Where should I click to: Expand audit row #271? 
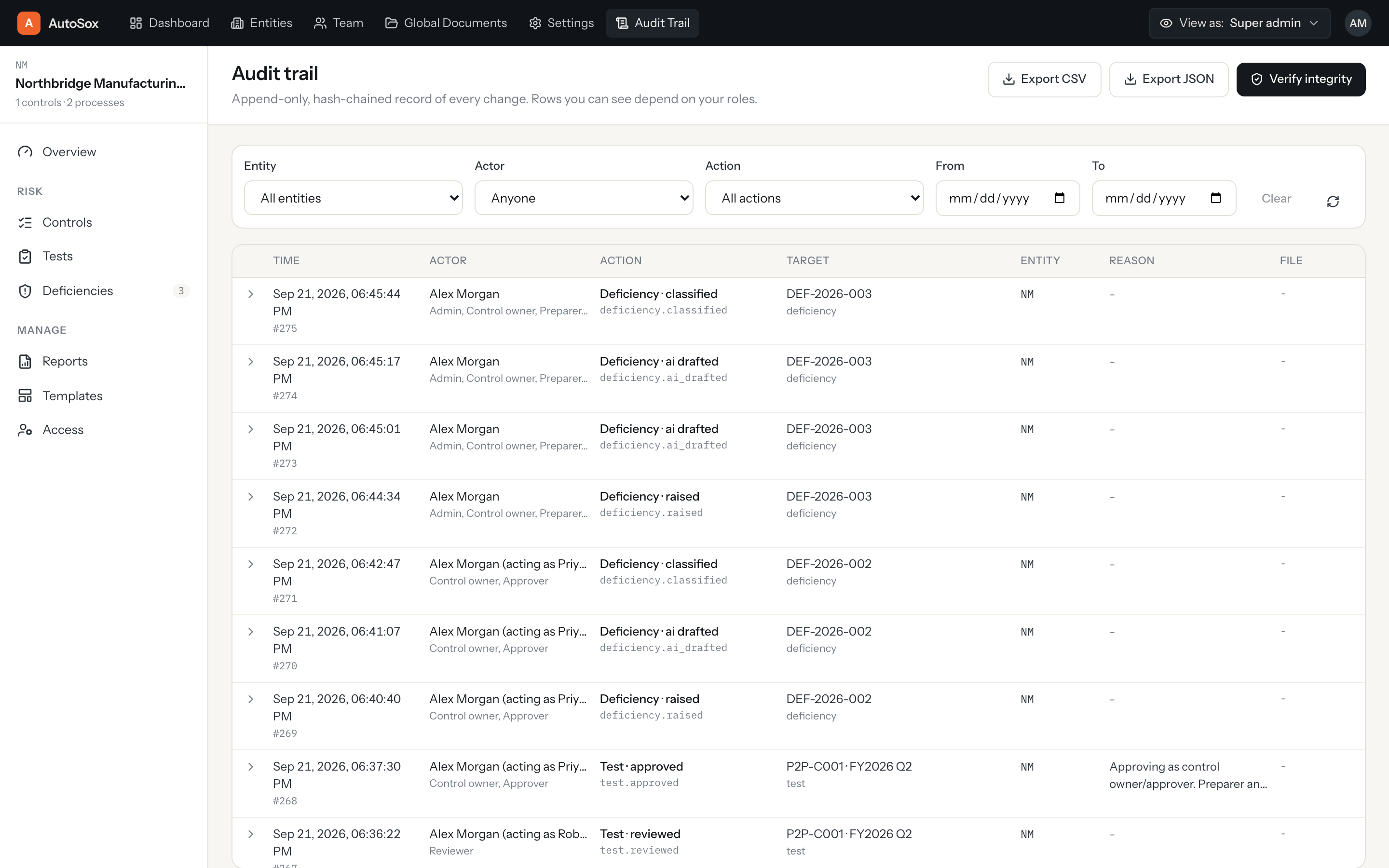251,564
